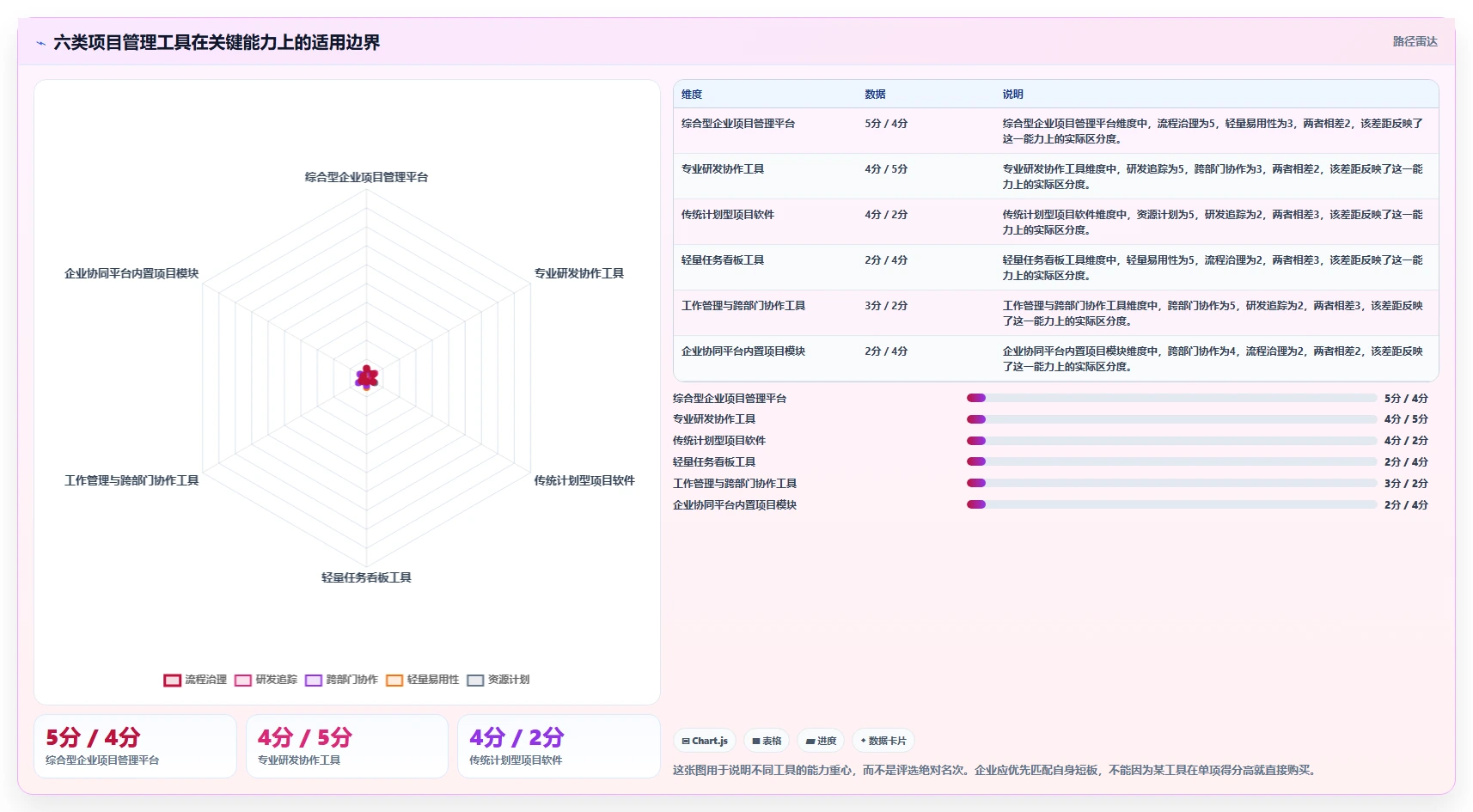Open the 4分 / 2分 data card

[x=559, y=746]
